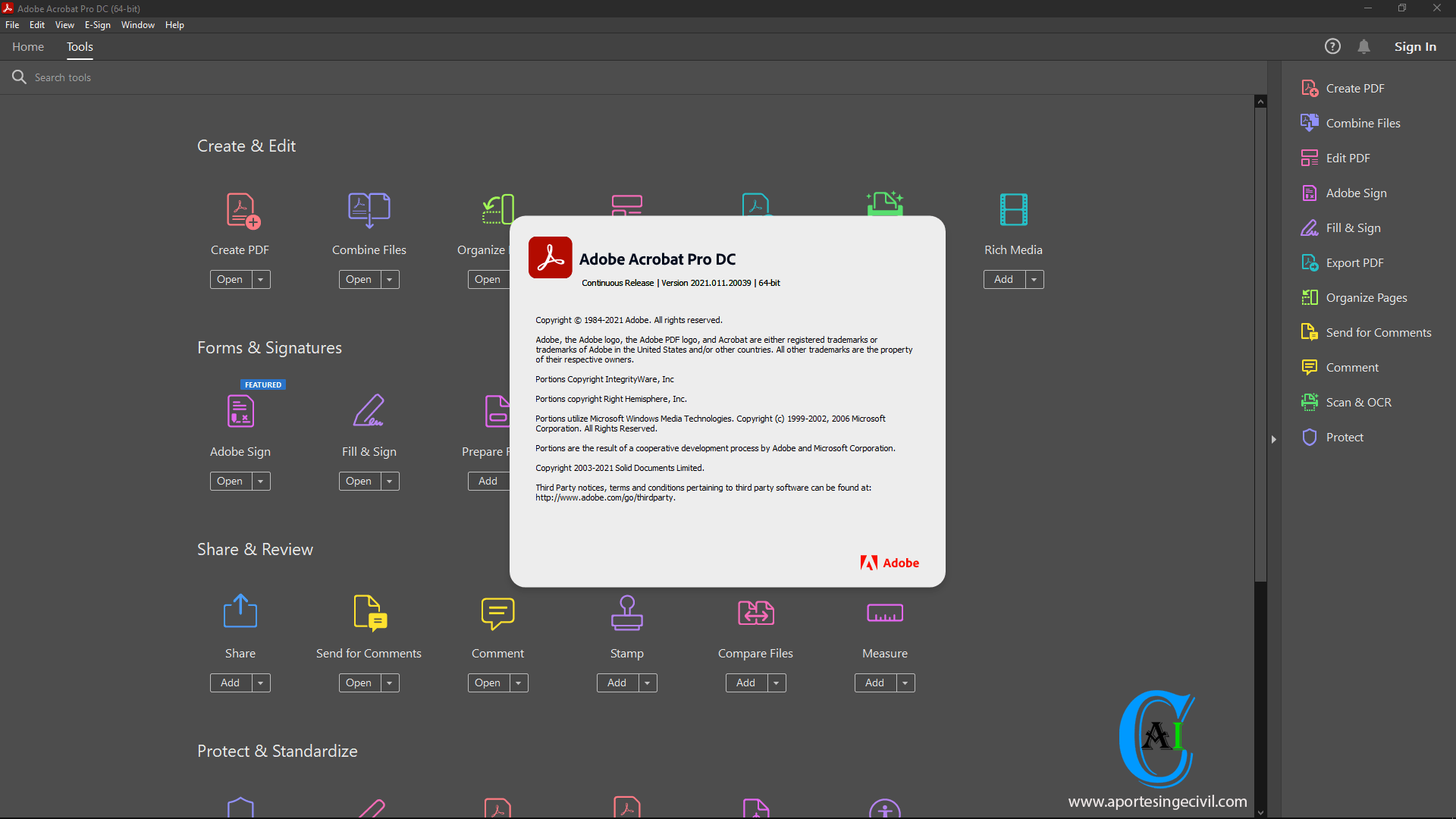Click the Adobe Sign tool icon
The height and width of the screenshot is (819, 1456).
(240, 411)
